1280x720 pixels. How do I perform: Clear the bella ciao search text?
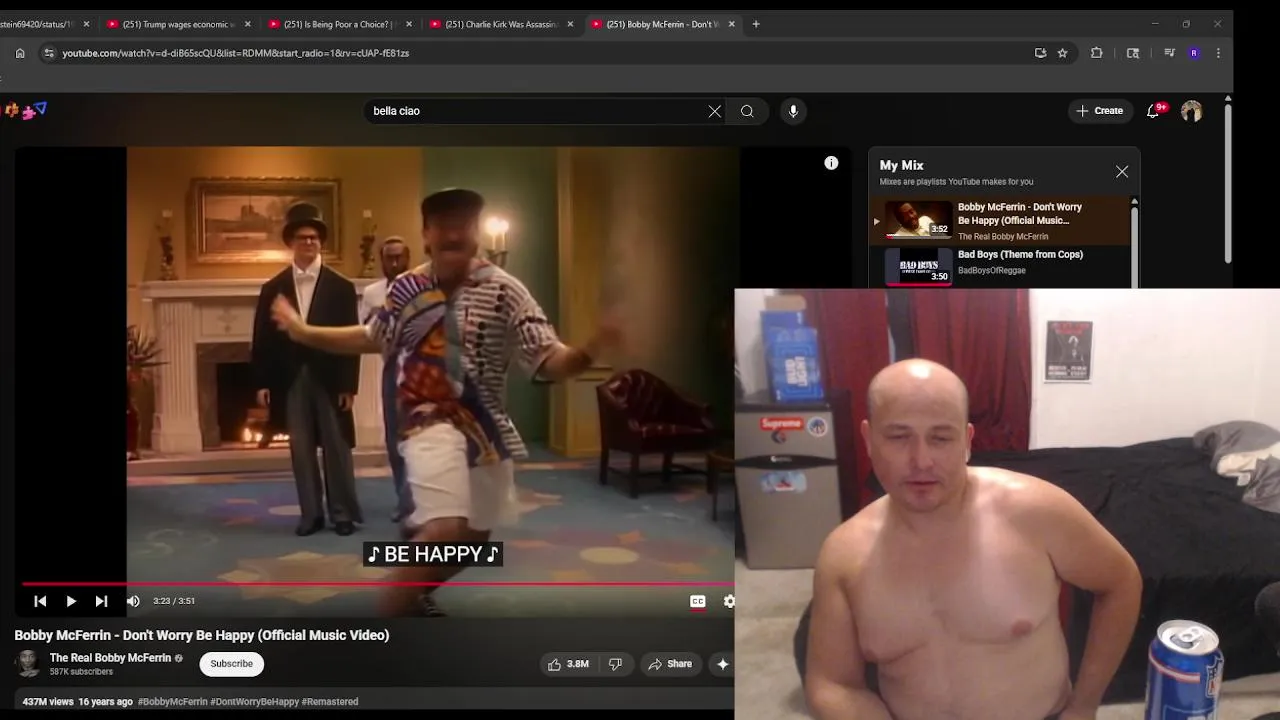point(714,111)
